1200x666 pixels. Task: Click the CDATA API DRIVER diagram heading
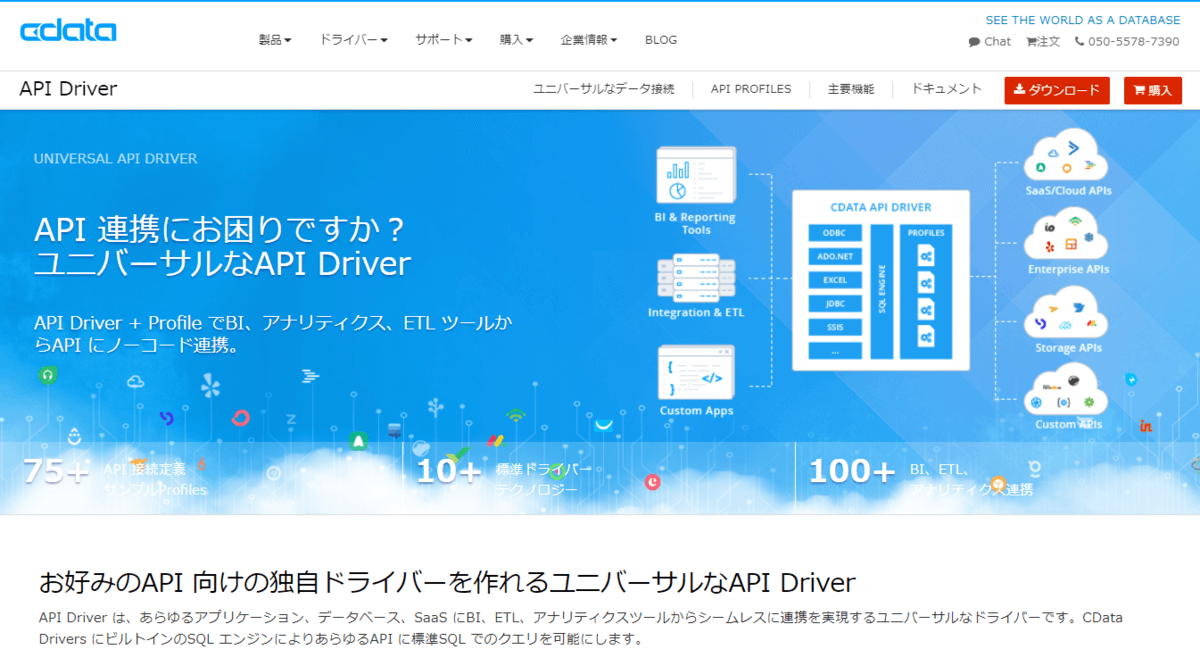[881, 208]
